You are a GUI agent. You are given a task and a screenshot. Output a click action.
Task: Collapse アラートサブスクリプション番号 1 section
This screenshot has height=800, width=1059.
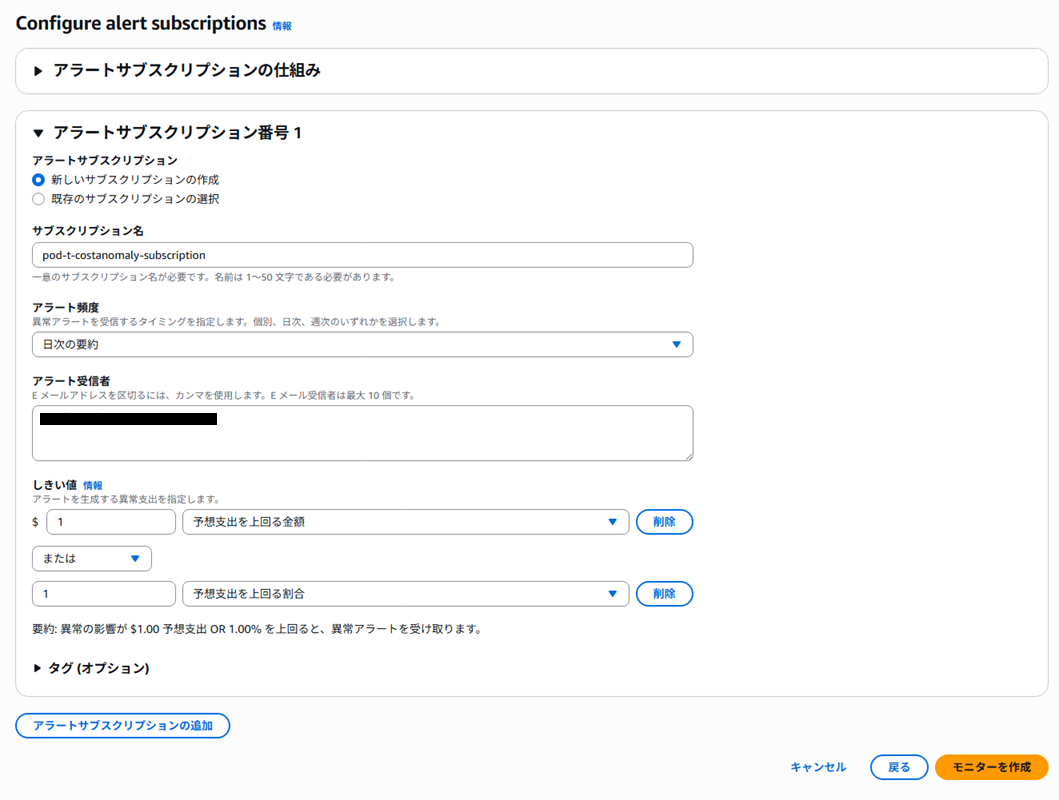(x=167, y=132)
